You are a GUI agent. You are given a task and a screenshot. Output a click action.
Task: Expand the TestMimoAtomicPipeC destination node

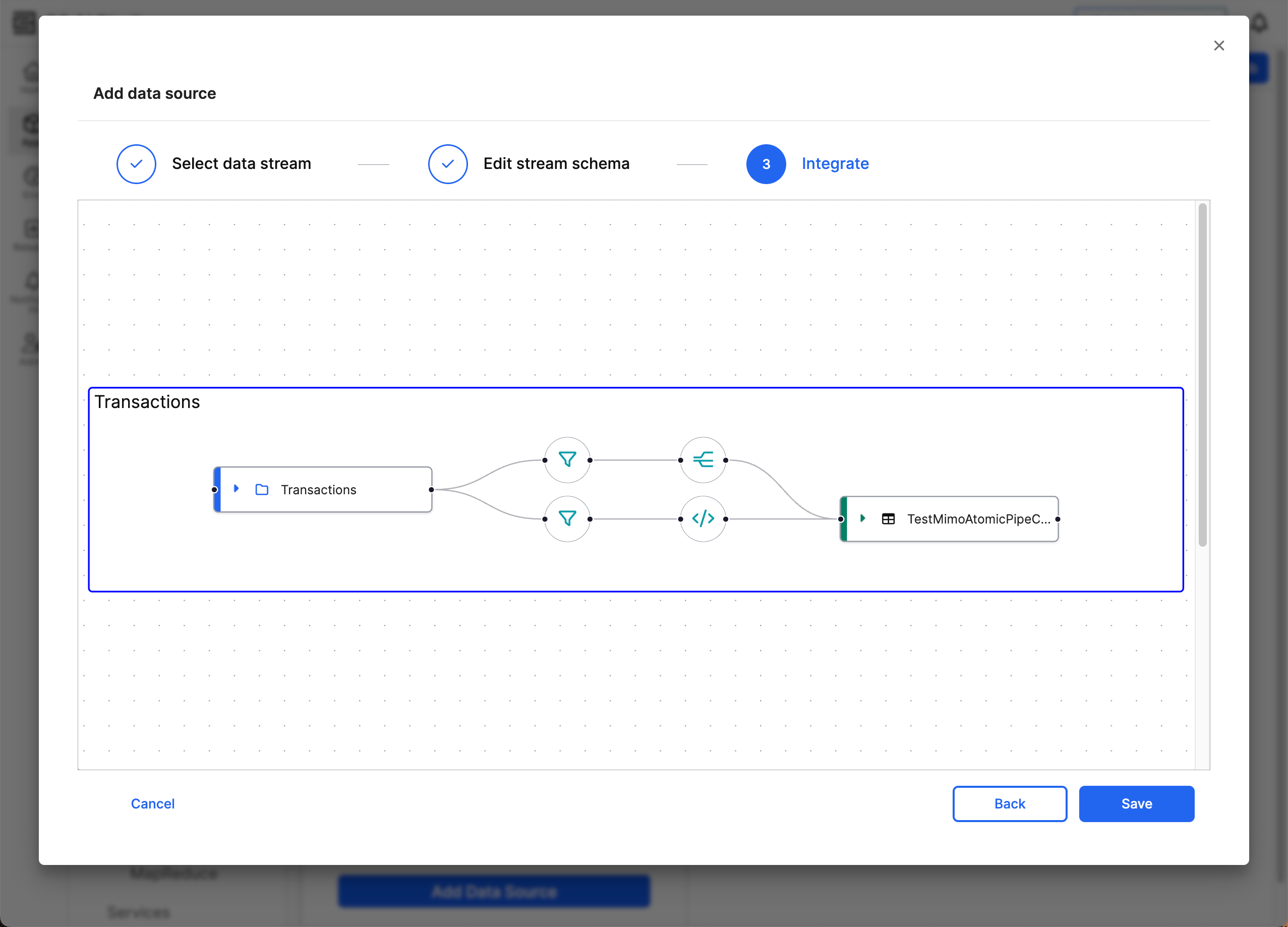tap(864, 518)
